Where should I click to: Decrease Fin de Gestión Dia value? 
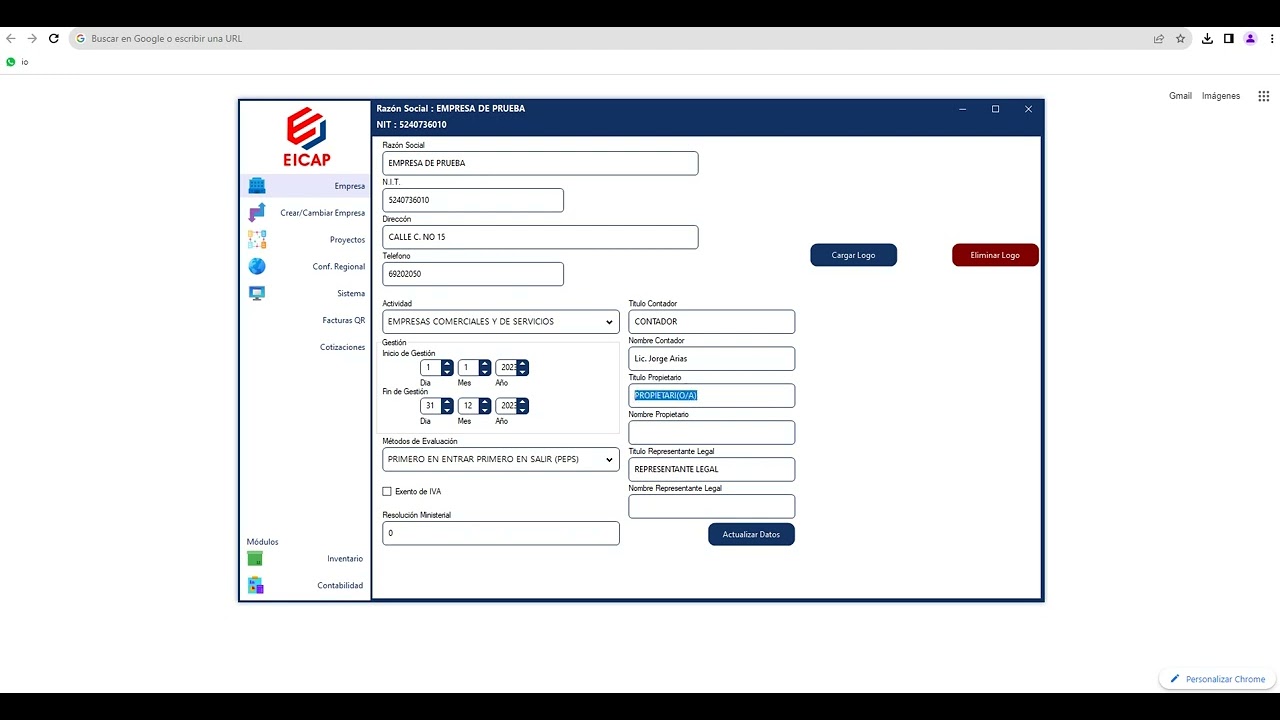pyautogui.click(x=447, y=410)
